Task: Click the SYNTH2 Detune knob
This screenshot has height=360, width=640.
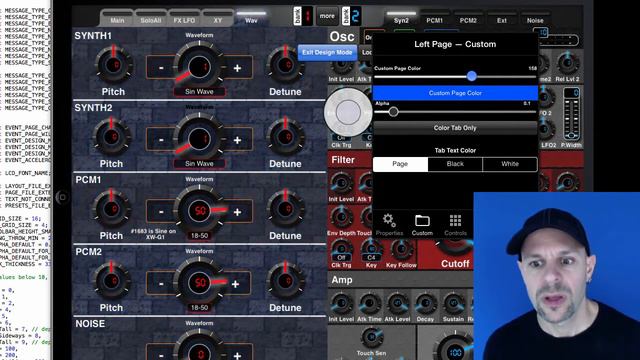Action: tap(285, 137)
